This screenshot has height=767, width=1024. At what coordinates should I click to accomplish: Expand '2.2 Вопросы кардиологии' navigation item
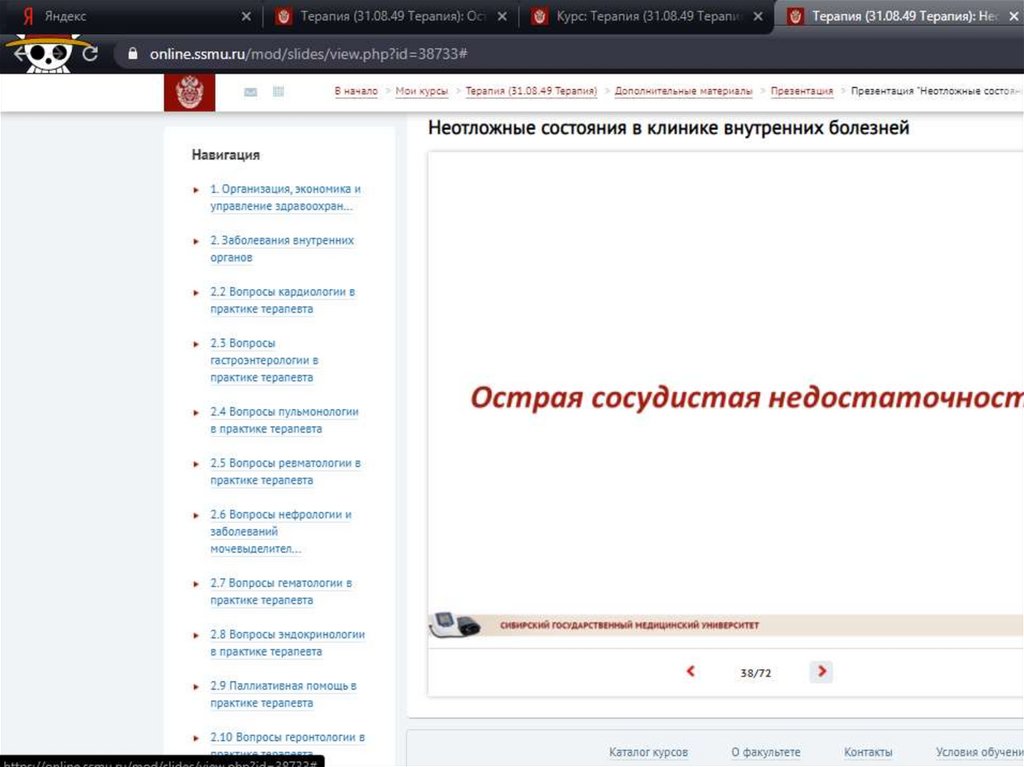196,292
